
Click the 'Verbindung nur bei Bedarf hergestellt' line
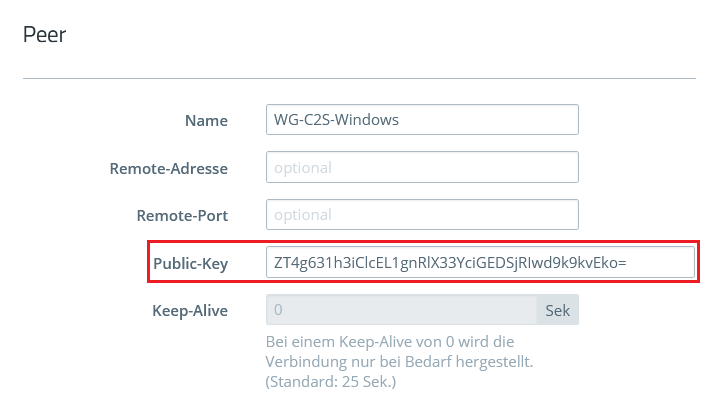pos(406,361)
